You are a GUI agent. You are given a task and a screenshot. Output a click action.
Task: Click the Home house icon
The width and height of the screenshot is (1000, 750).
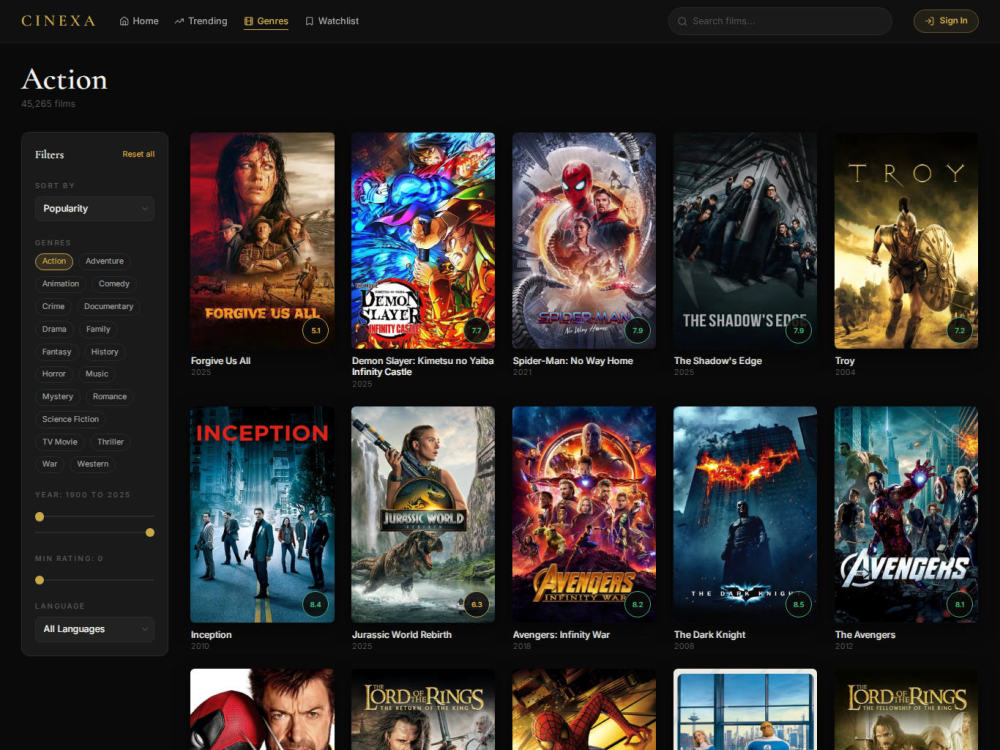(124, 21)
